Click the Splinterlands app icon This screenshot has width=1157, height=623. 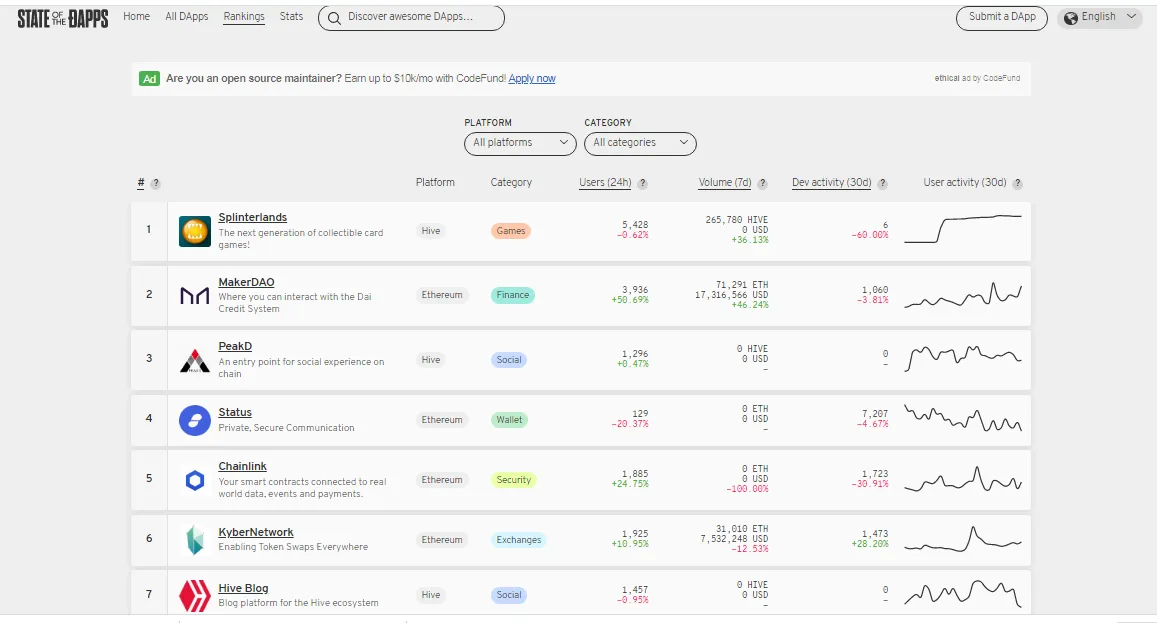(195, 231)
